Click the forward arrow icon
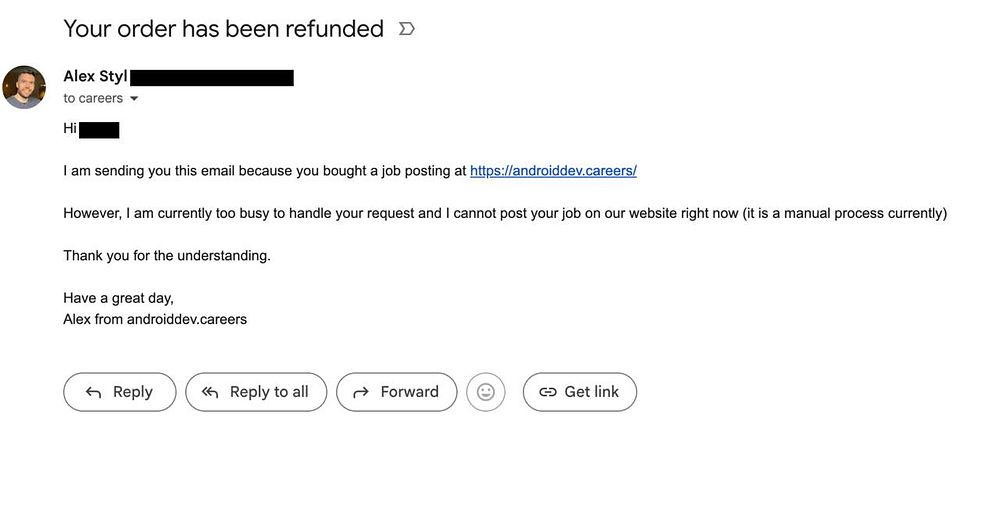This screenshot has height=512, width=1000. pos(361,392)
